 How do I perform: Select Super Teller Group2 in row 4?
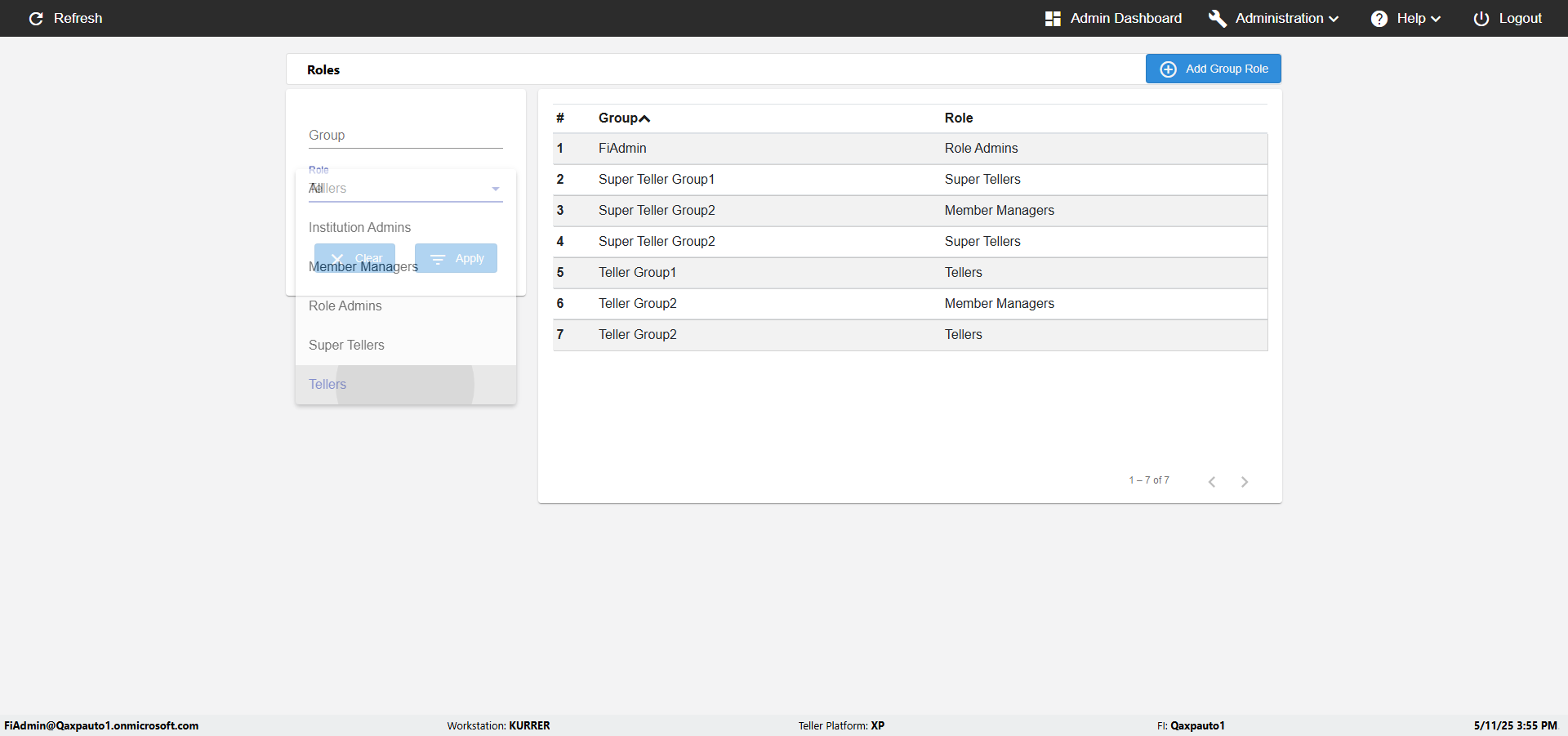657,241
